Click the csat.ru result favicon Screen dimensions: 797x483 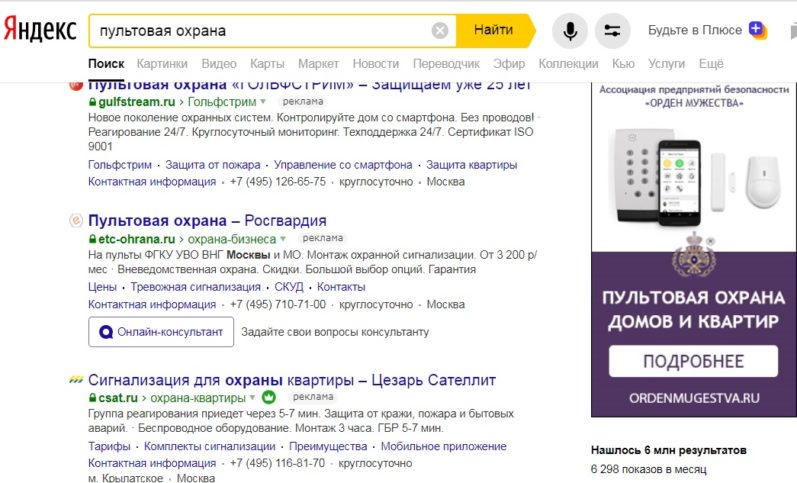click(76, 380)
